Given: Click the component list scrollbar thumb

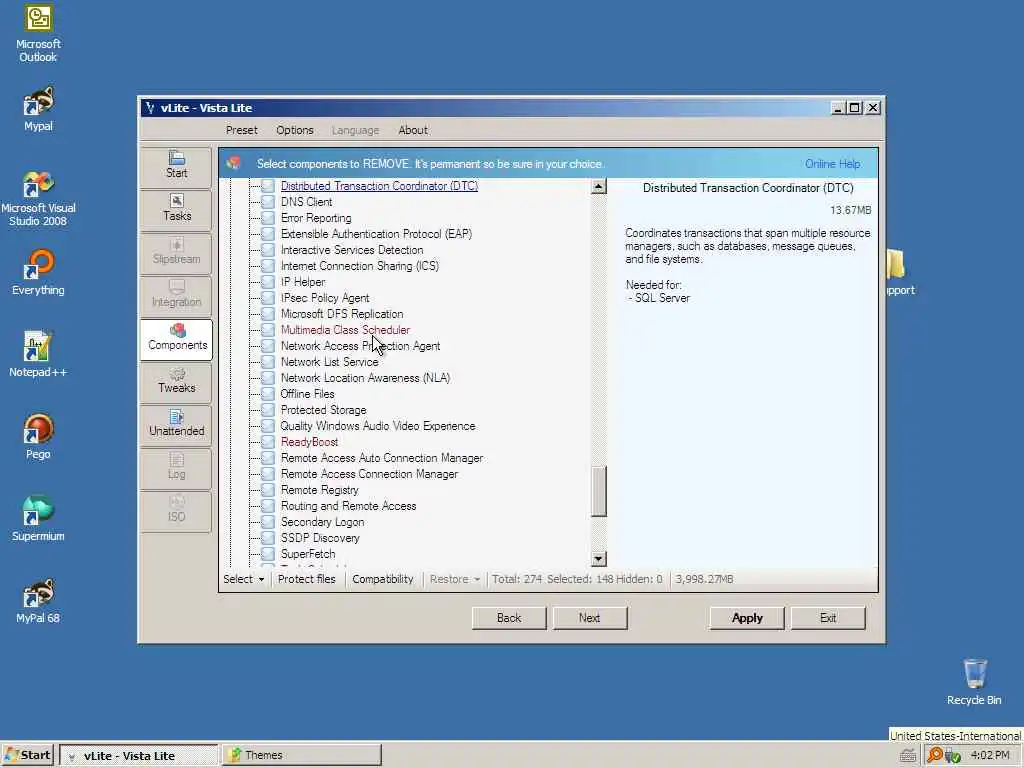Looking at the screenshot, I should [599, 491].
